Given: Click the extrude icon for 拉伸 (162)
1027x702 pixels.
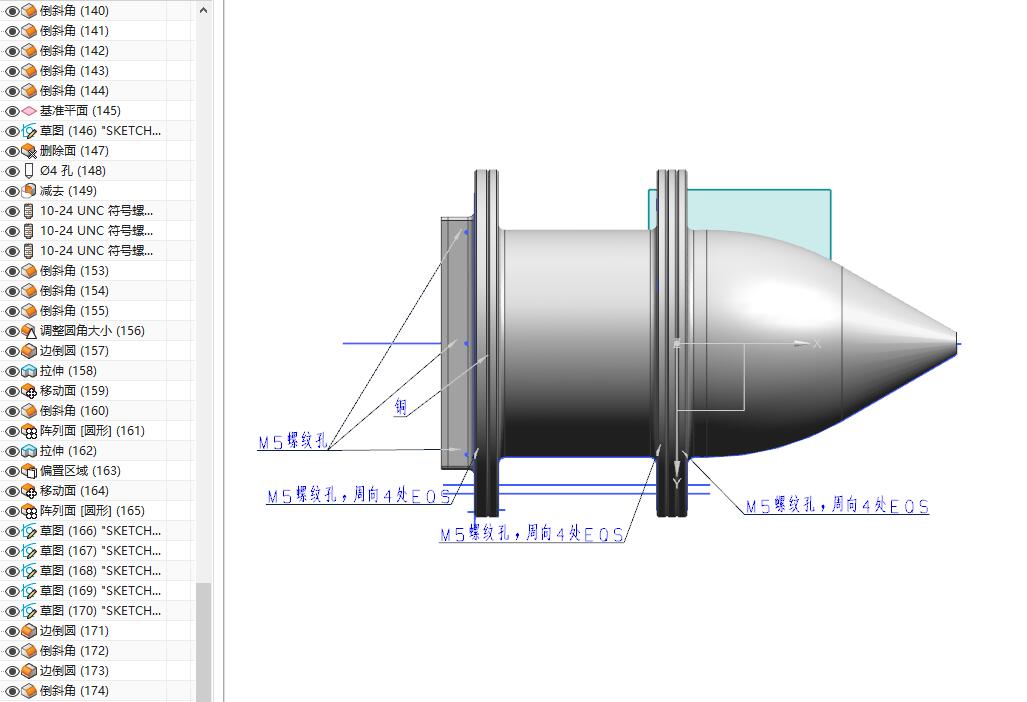Looking at the screenshot, I should (29, 451).
